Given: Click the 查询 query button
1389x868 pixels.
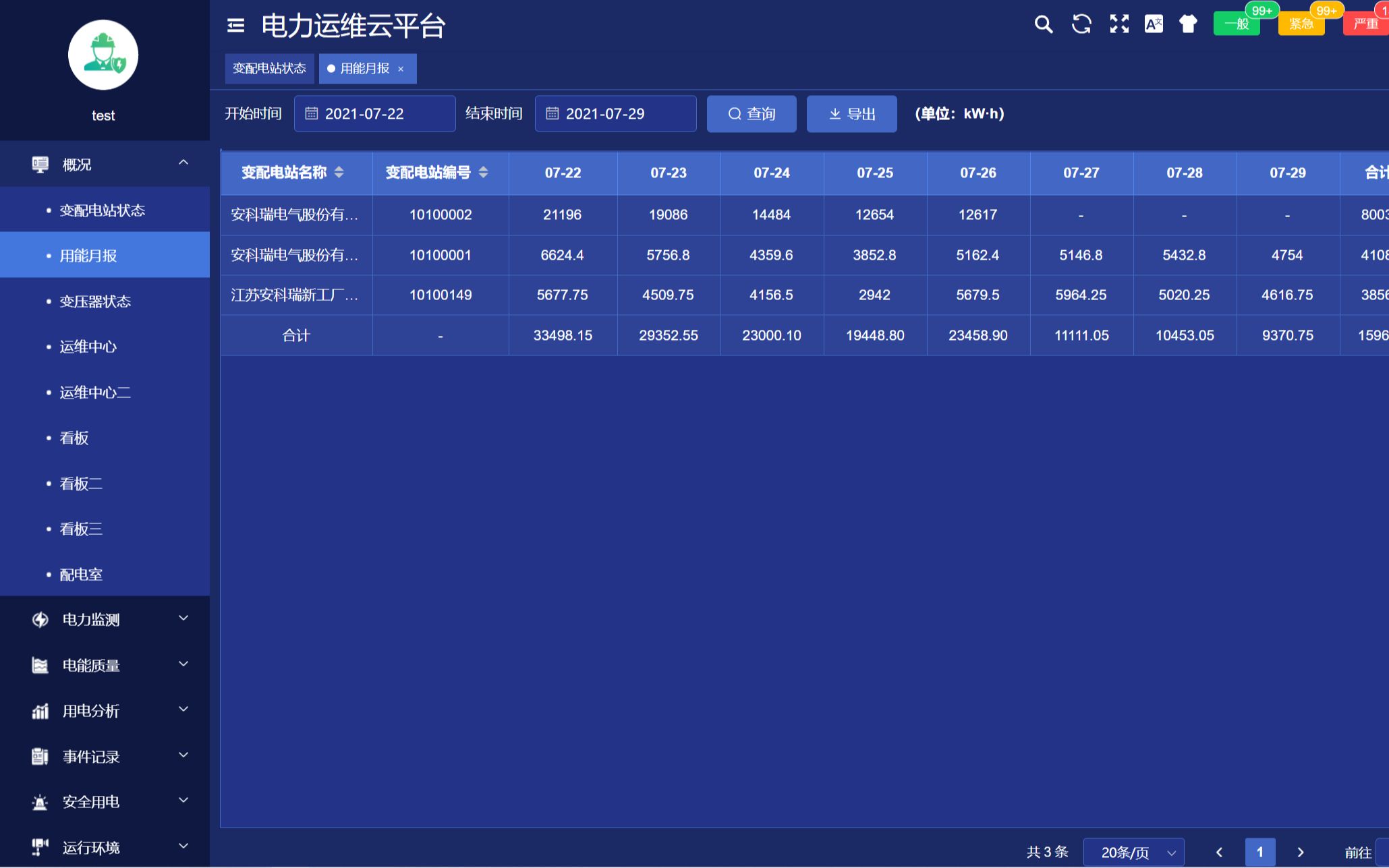Looking at the screenshot, I should pyautogui.click(x=751, y=113).
